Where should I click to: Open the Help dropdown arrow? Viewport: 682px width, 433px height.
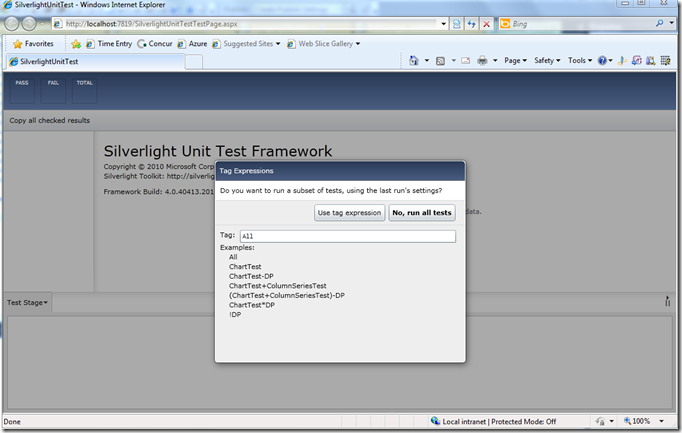tap(611, 61)
